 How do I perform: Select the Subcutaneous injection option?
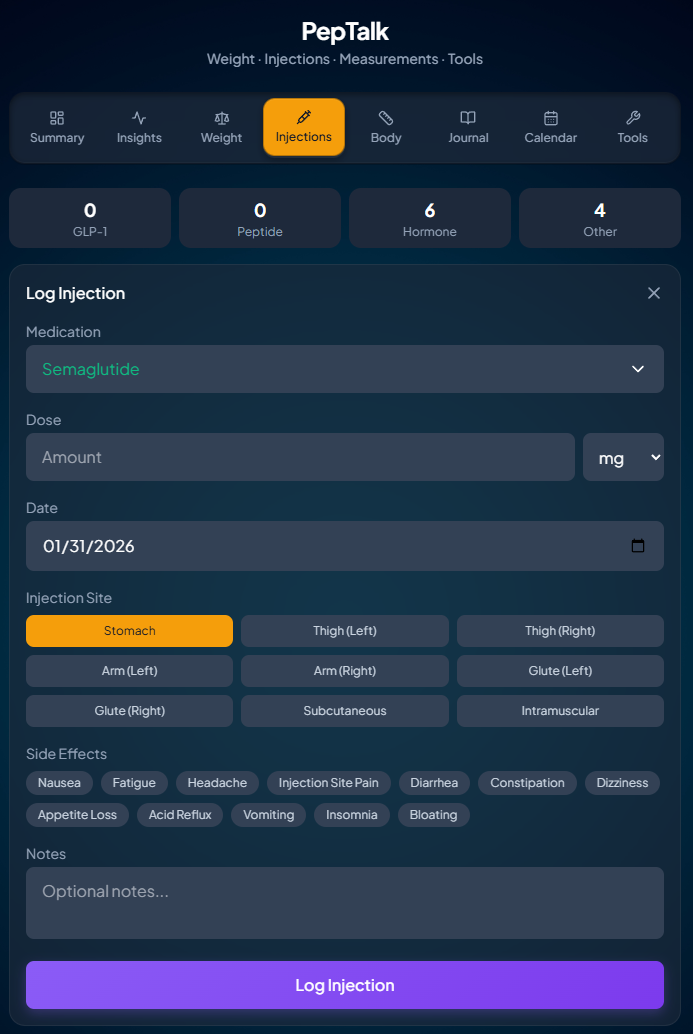pyautogui.click(x=344, y=711)
